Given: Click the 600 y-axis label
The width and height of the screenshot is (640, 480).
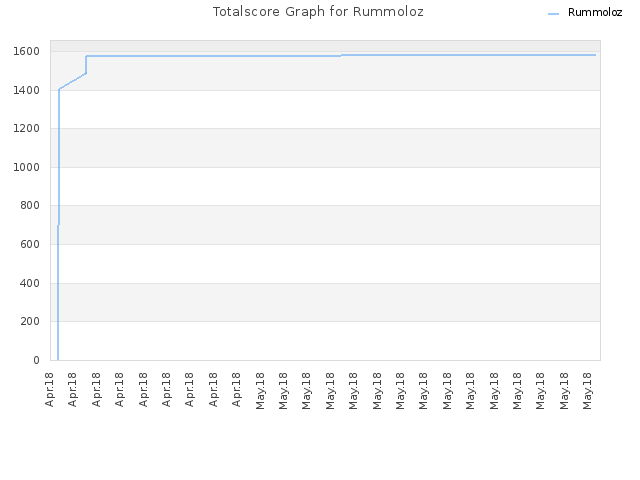Looking at the screenshot, I should [x=30, y=244].
